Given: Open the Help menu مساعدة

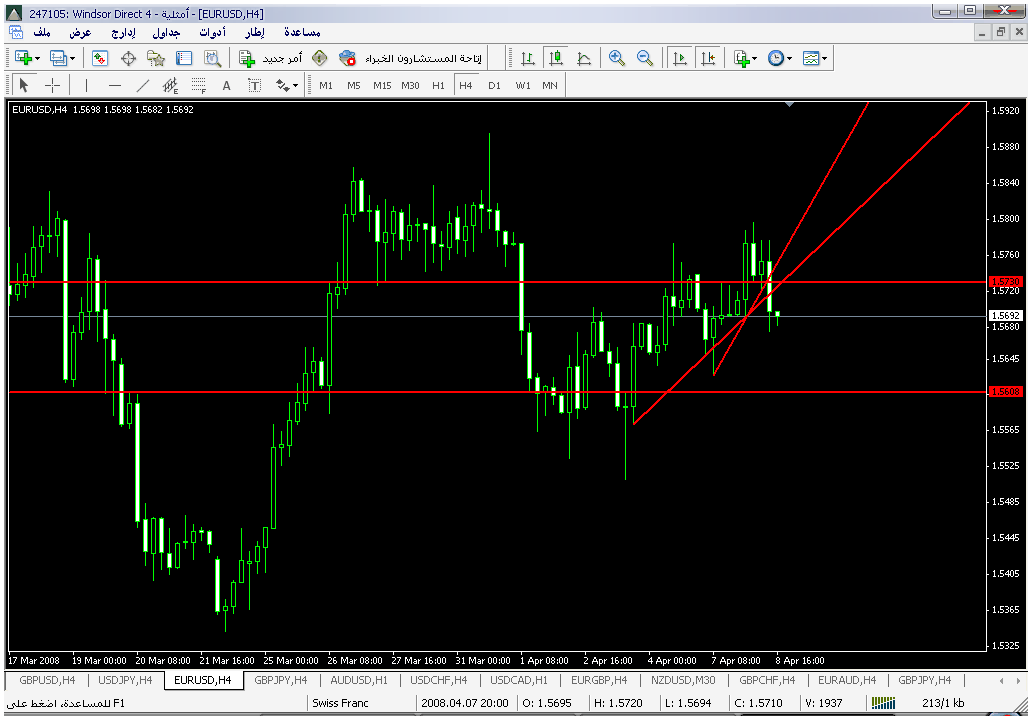Looking at the screenshot, I should pos(302,32).
